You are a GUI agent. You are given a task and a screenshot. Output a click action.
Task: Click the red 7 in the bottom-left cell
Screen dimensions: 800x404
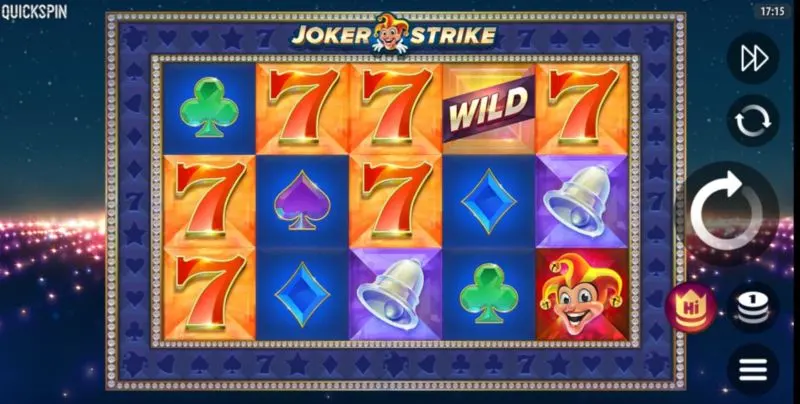(209, 295)
